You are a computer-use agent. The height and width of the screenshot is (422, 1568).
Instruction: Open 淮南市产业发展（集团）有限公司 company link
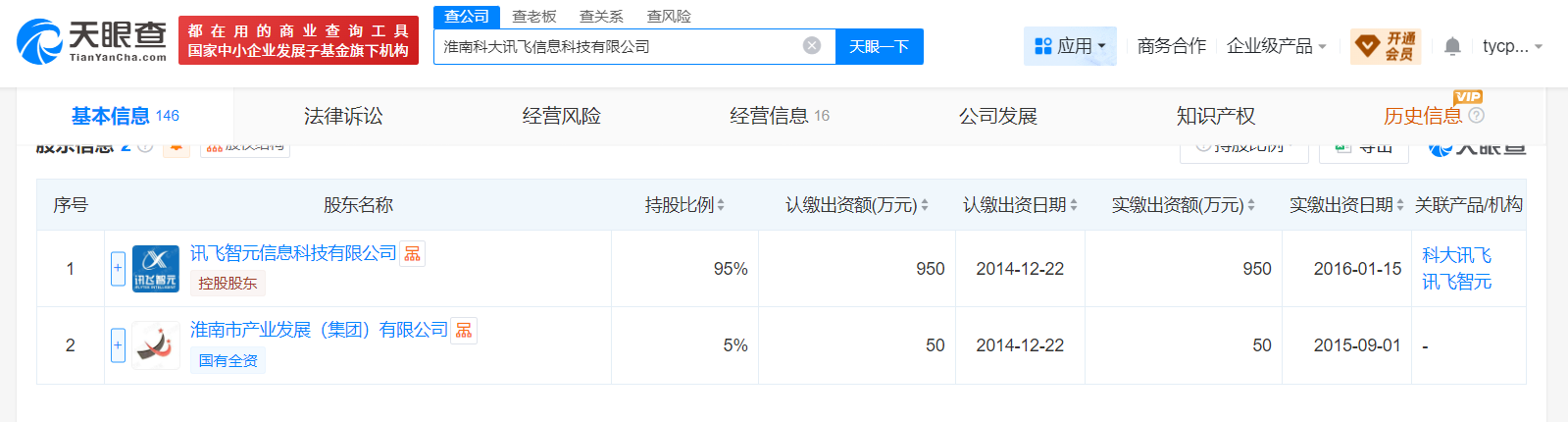pos(319,330)
